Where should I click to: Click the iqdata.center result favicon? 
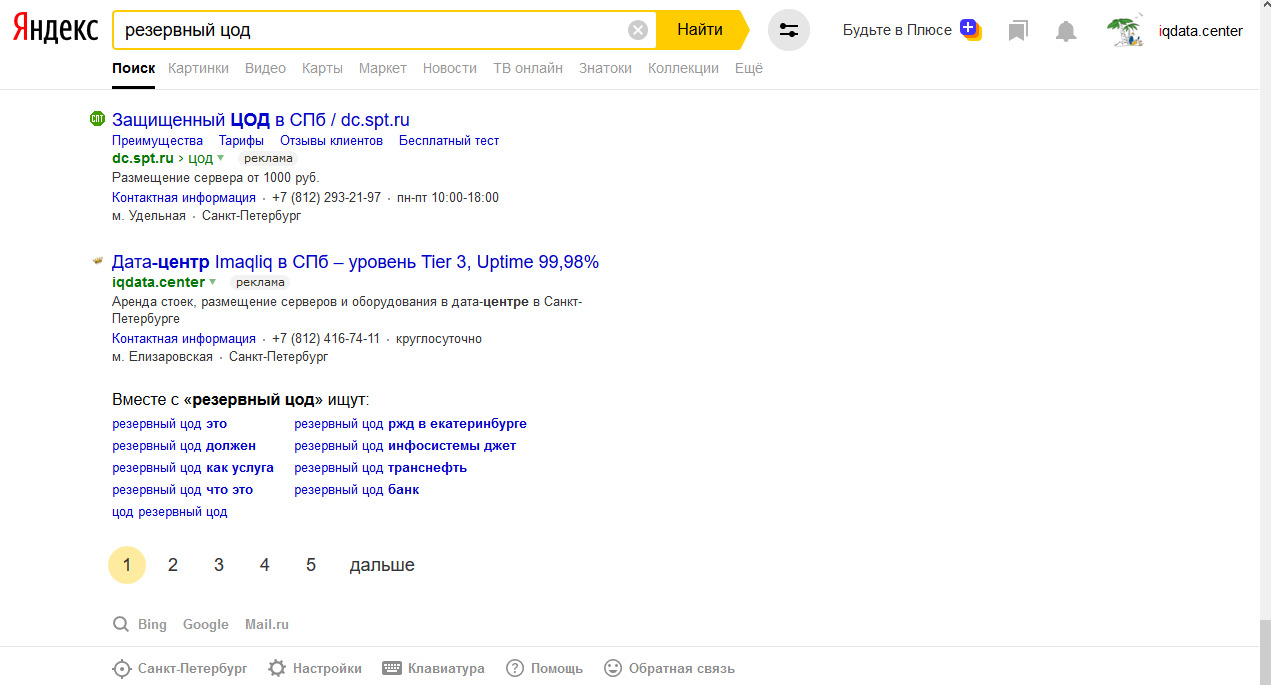click(x=97, y=261)
